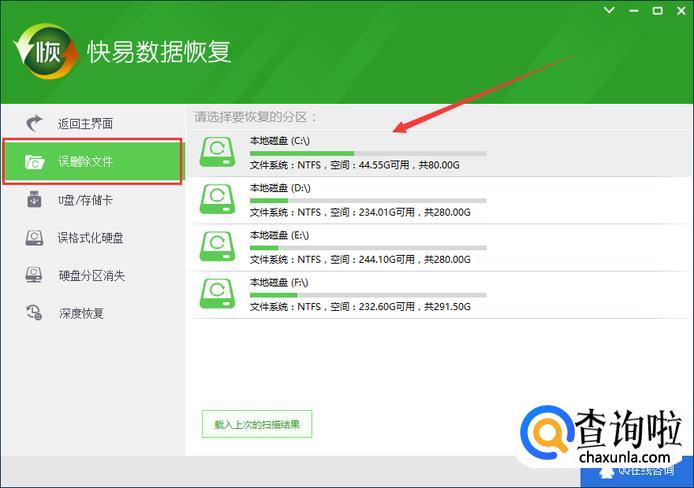Viewport: 694px width, 488px height.
Task: Click the 快易数据恢复 title text
Action: pyautogui.click(x=159, y=52)
